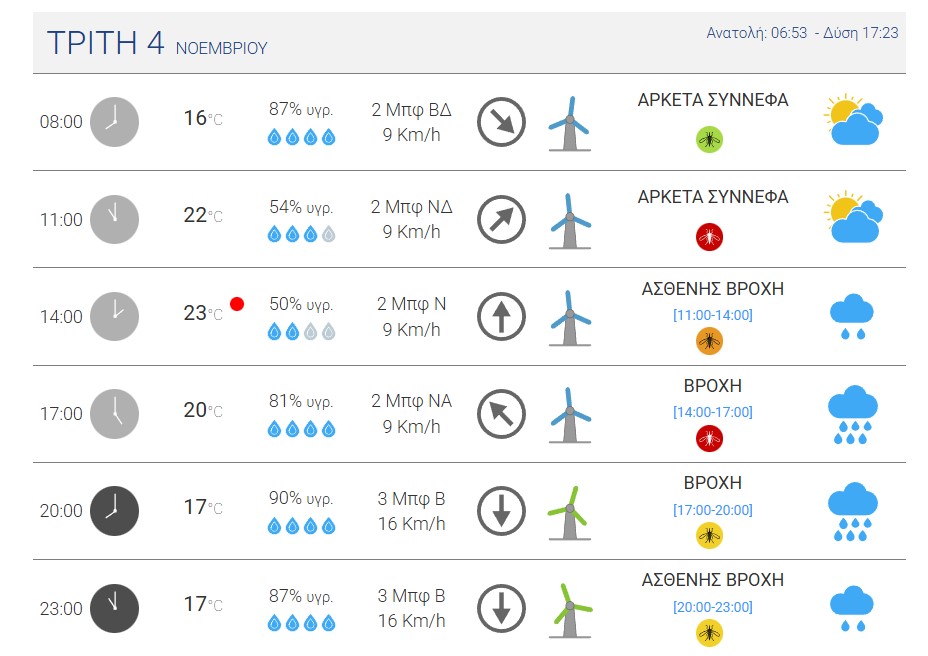
Task: Click the red mosquito icon at 11:00
Action: pos(709,237)
